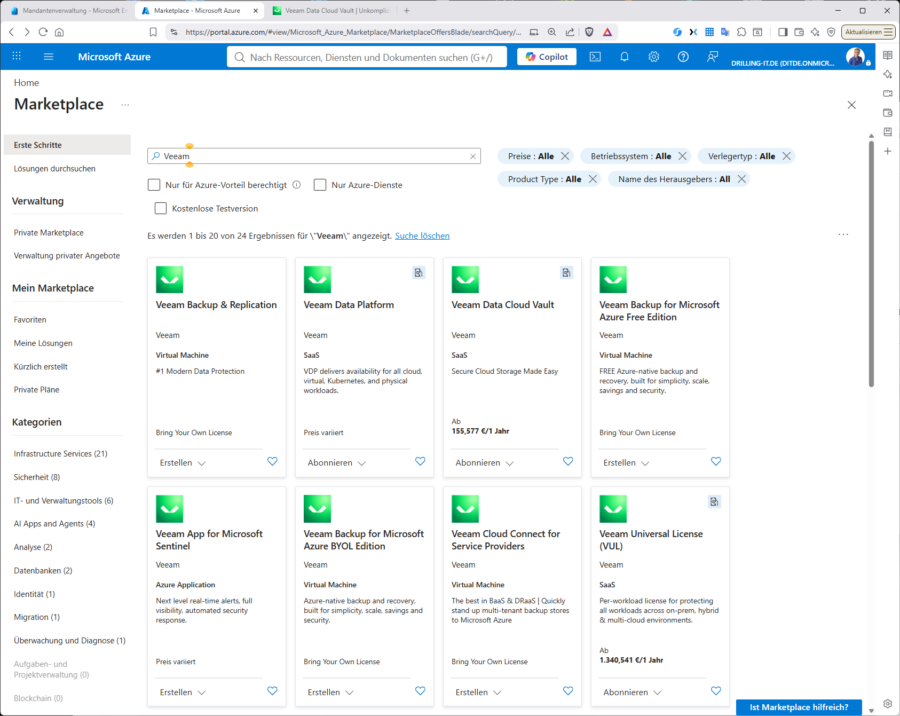
Task: Open more options ellipsis next to Marketplace title
Action: (125, 105)
